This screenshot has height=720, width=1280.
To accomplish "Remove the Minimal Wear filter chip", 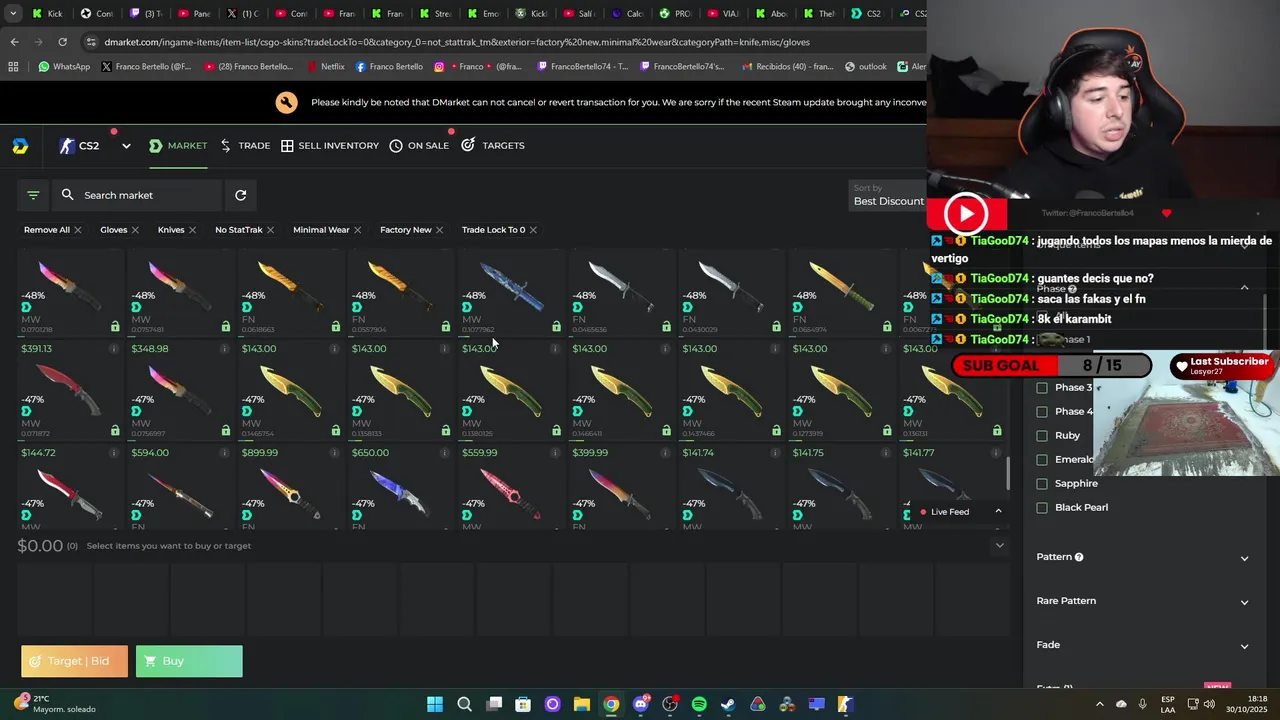I will point(357,230).
